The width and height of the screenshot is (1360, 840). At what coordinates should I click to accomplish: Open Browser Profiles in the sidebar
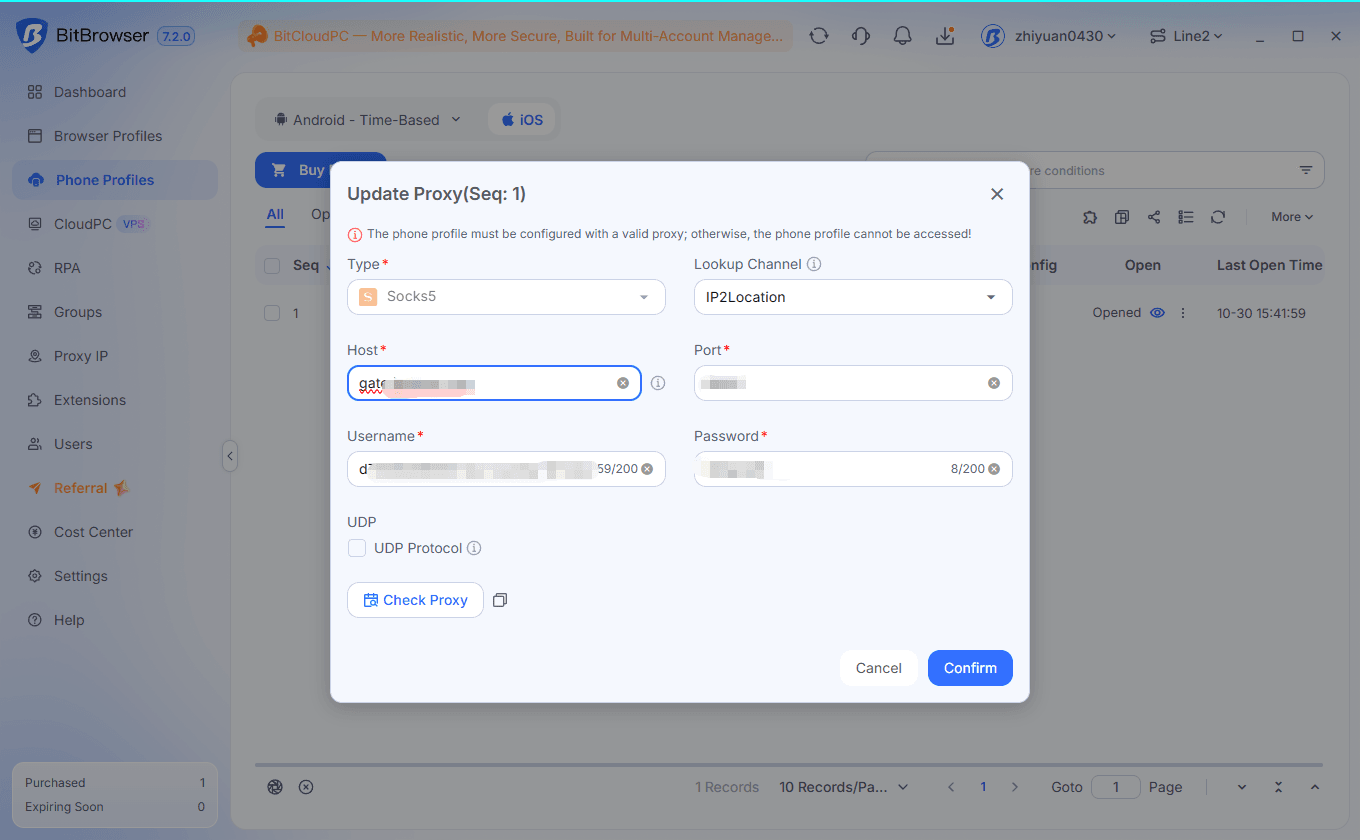pos(114,136)
